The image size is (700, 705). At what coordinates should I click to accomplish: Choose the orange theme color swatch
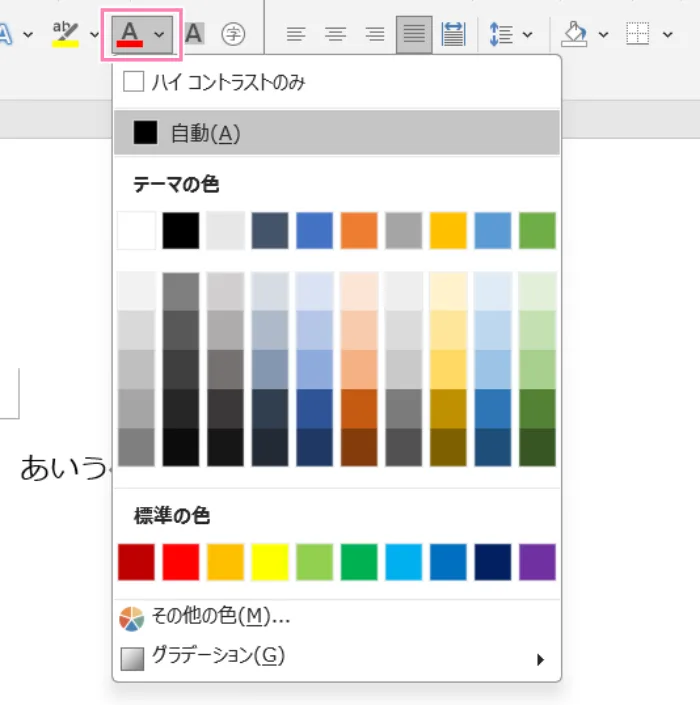point(358,230)
